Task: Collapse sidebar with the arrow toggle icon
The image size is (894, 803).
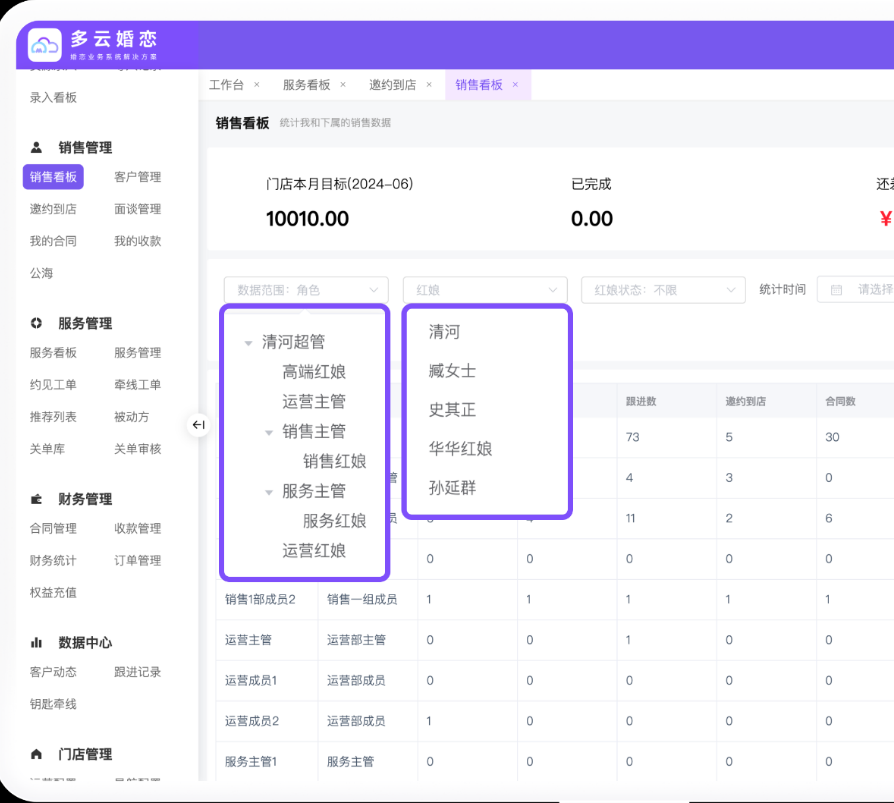Action: pyautogui.click(x=198, y=425)
